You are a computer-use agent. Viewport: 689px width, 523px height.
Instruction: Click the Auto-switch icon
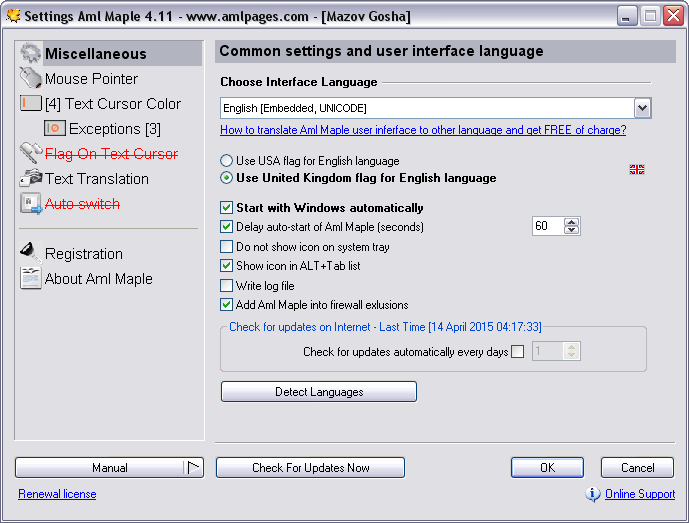30,203
